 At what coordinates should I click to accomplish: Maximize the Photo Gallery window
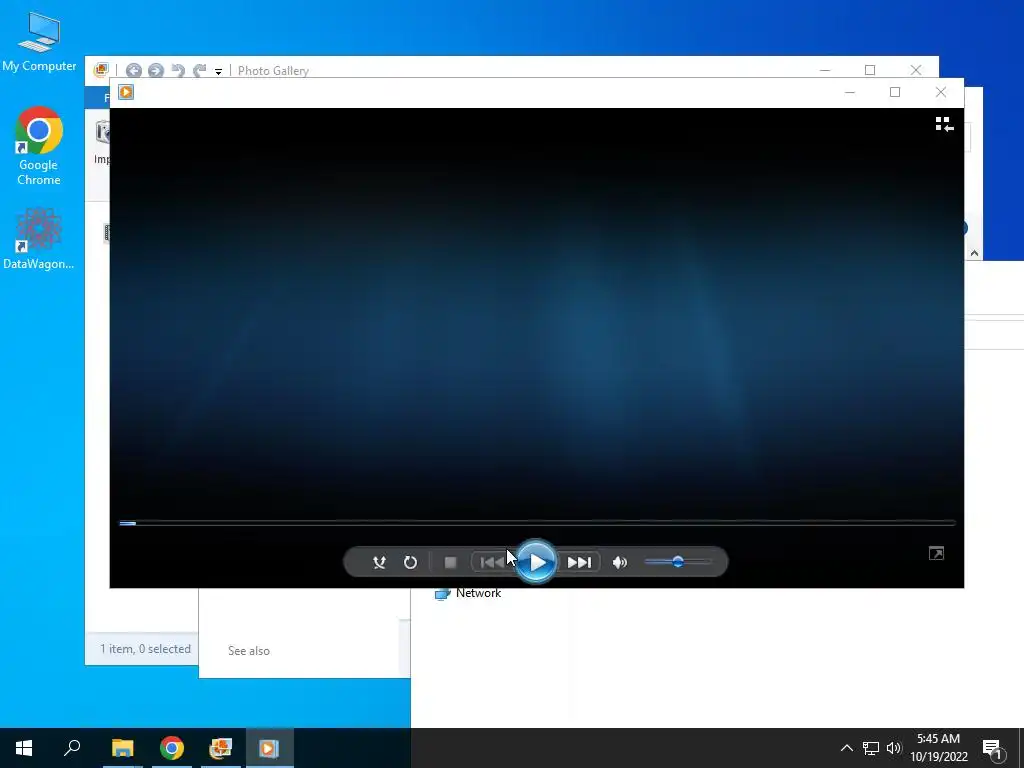[x=870, y=70]
